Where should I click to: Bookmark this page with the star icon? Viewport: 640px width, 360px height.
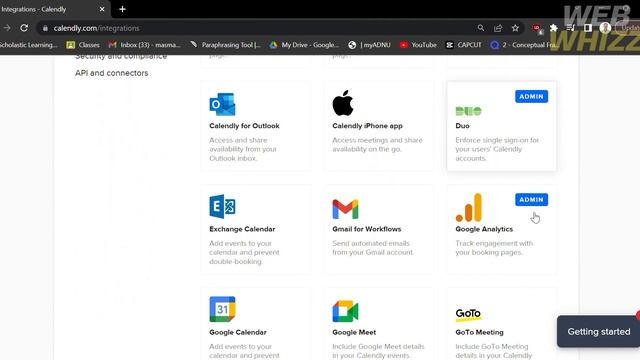[x=515, y=28]
